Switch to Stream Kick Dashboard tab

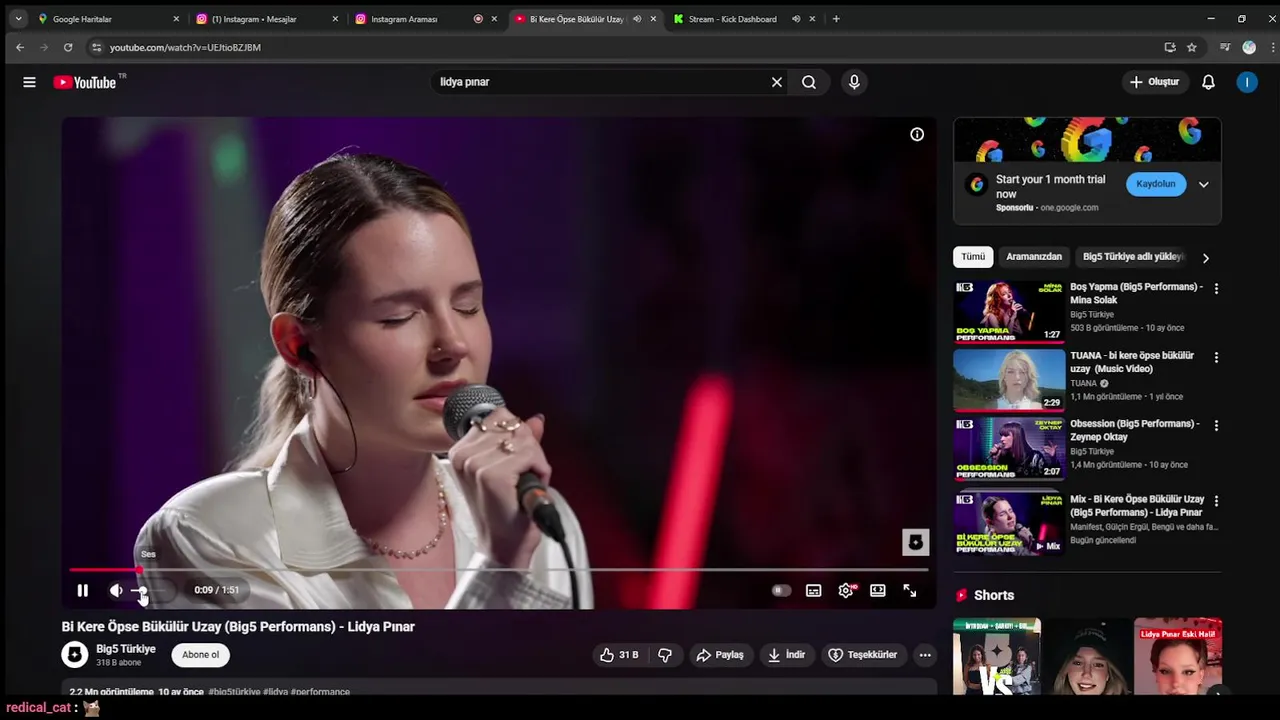coord(745,19)
